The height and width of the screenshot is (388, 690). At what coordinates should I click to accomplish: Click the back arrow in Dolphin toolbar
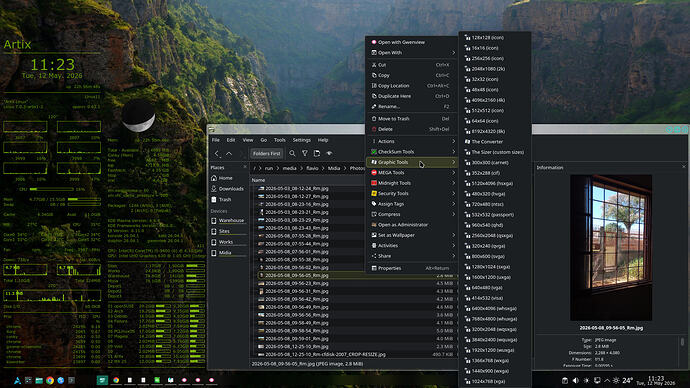pos(217,153)
